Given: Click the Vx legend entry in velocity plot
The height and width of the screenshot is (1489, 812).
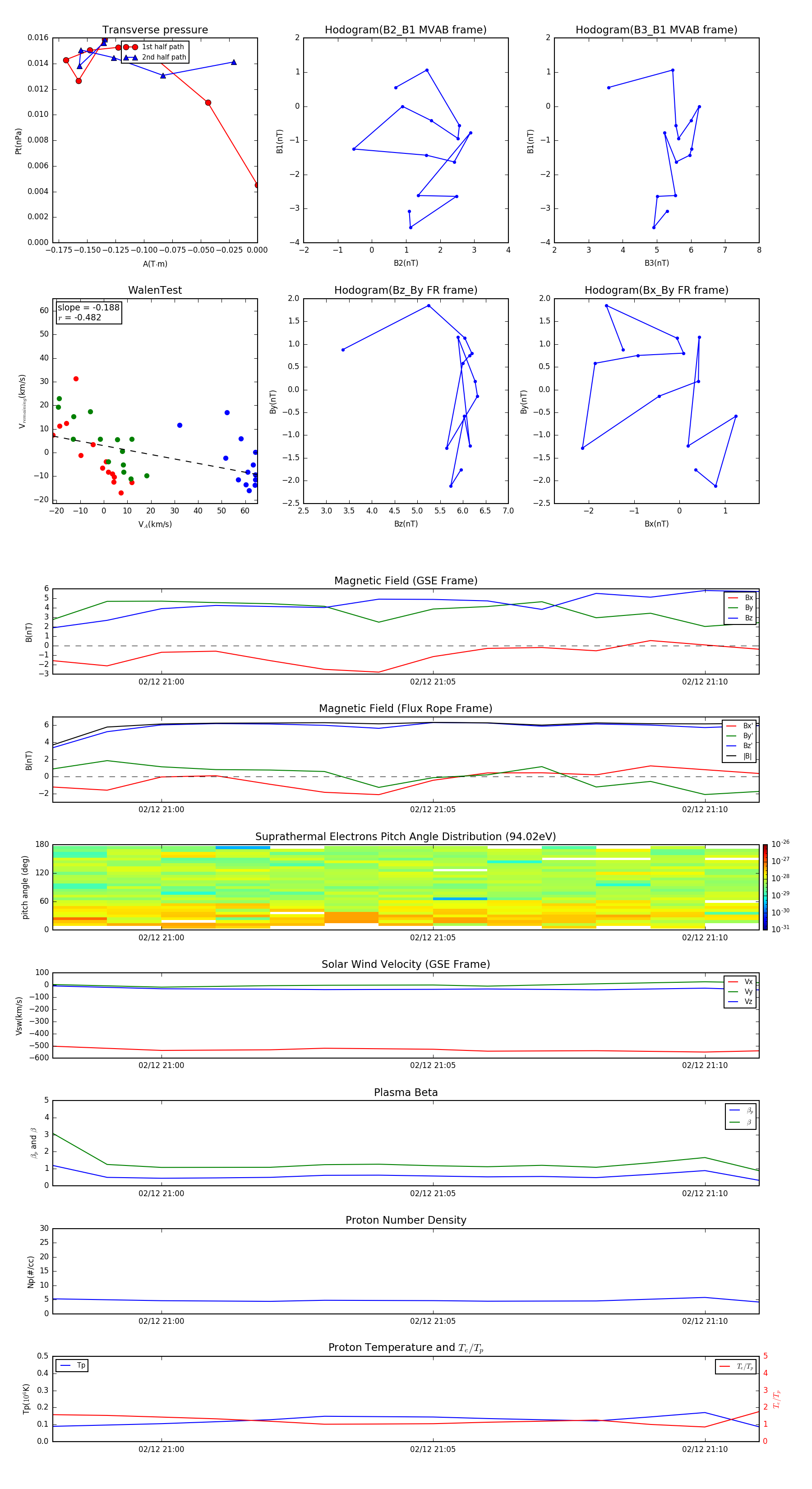Looking at the screenshot, I should pos(740,981).
